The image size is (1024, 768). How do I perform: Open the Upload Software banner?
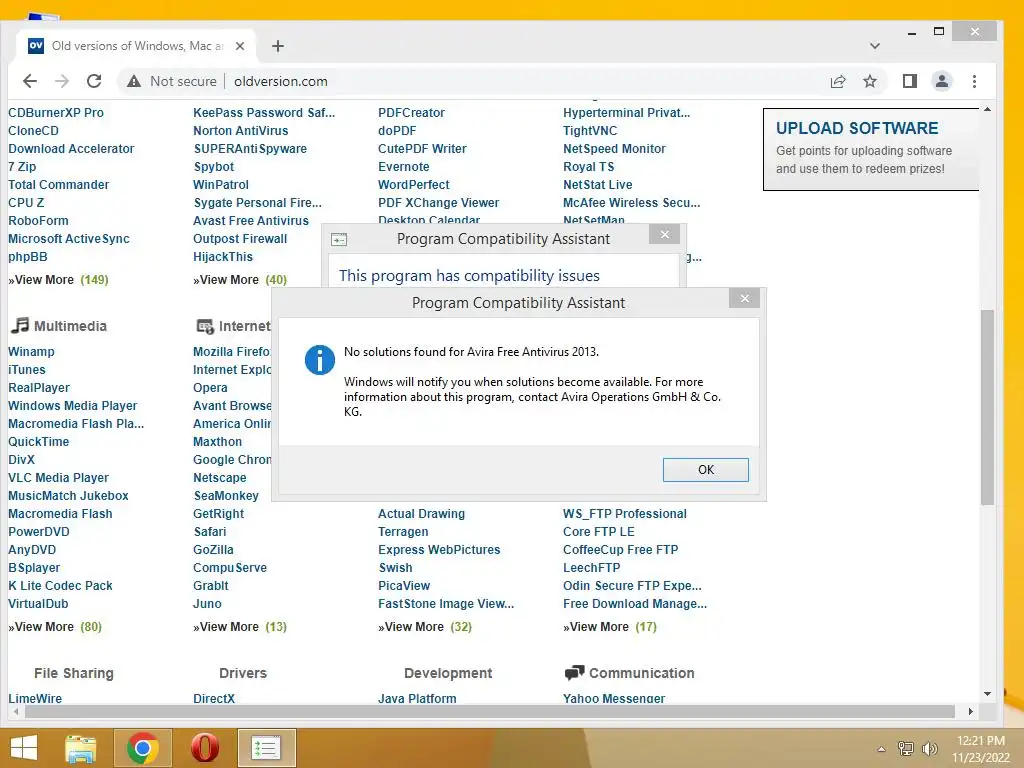point(871,150)
